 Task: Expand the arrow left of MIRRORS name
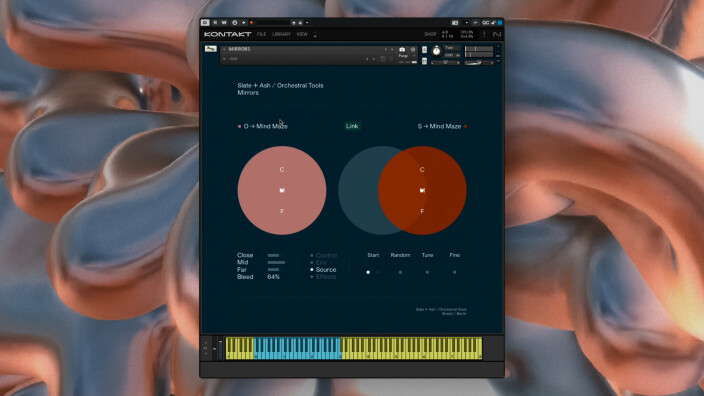(224, 49)
